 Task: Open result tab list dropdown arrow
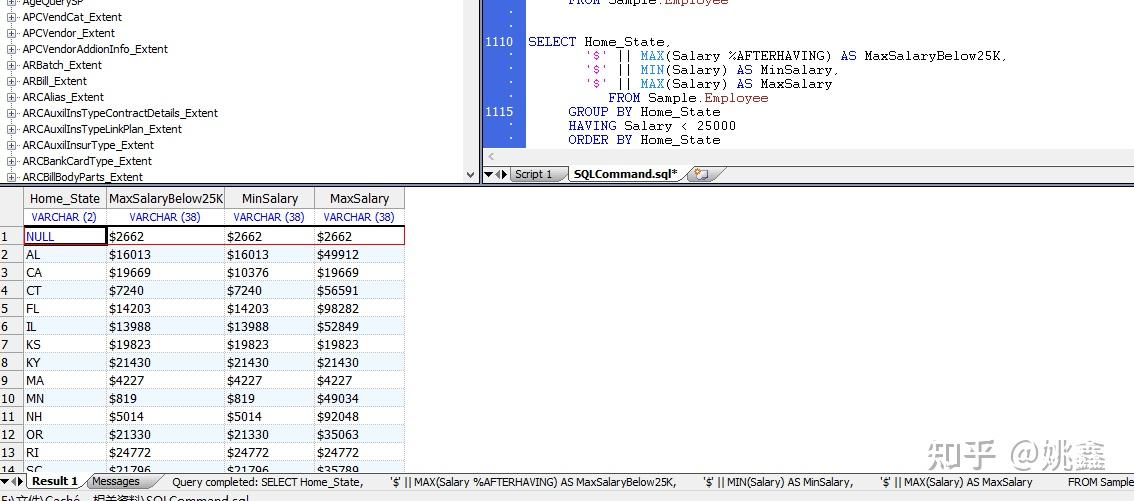(5, 481)
